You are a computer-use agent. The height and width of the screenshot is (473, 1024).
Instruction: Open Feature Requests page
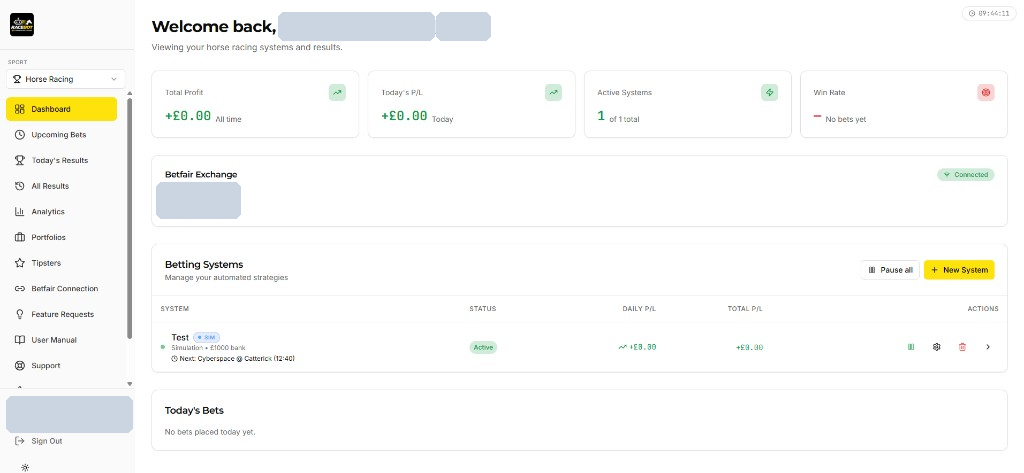pos(61,314)
